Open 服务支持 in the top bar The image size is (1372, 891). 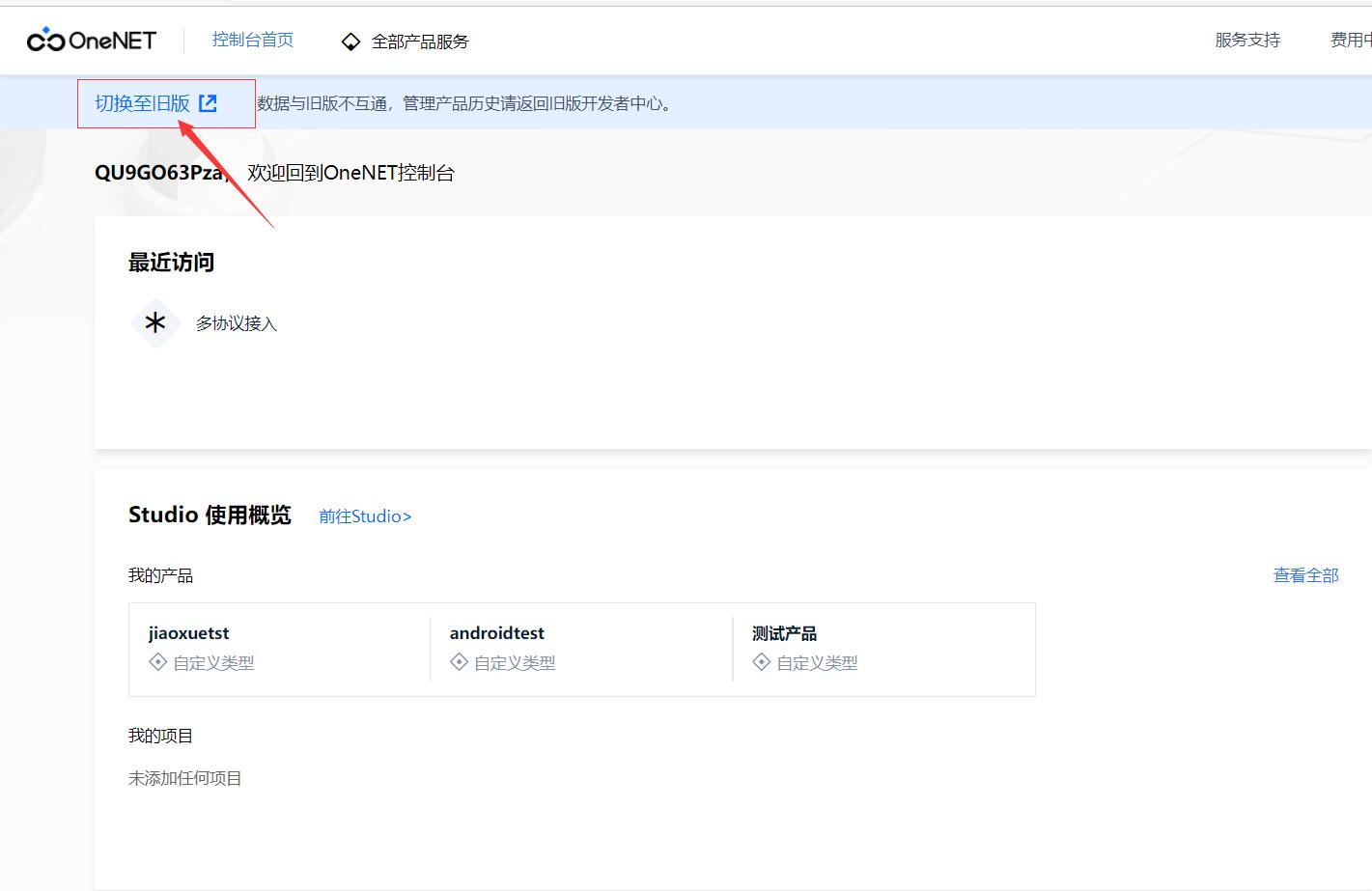1247,40
